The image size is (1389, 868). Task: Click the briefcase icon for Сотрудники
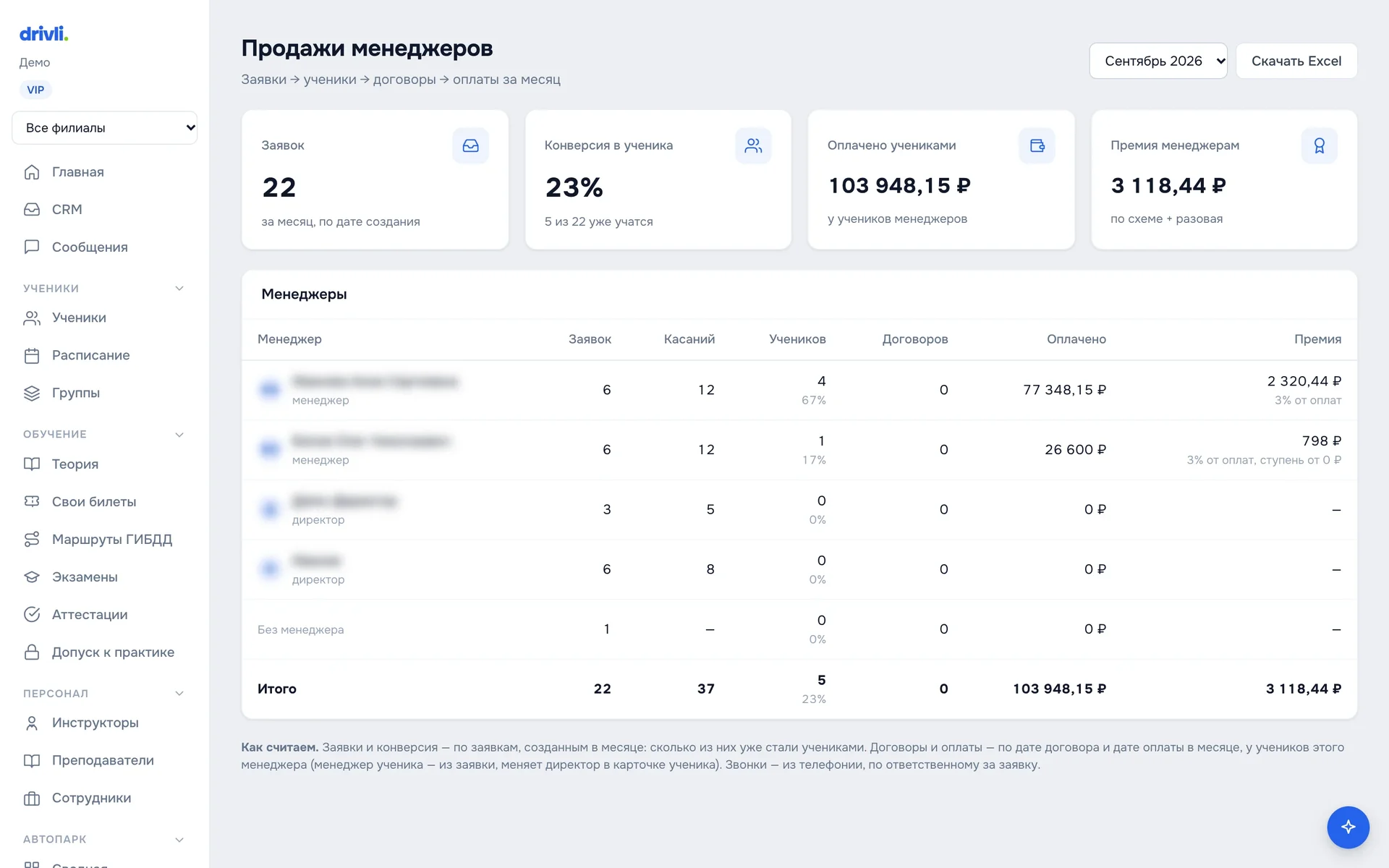[32, 799]
